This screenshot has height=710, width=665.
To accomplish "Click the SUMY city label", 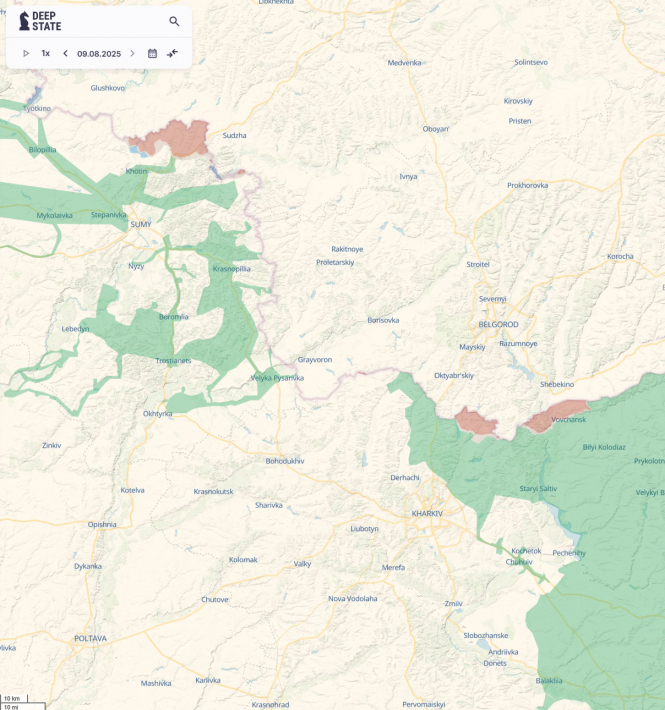I will (x=141, y=225).
